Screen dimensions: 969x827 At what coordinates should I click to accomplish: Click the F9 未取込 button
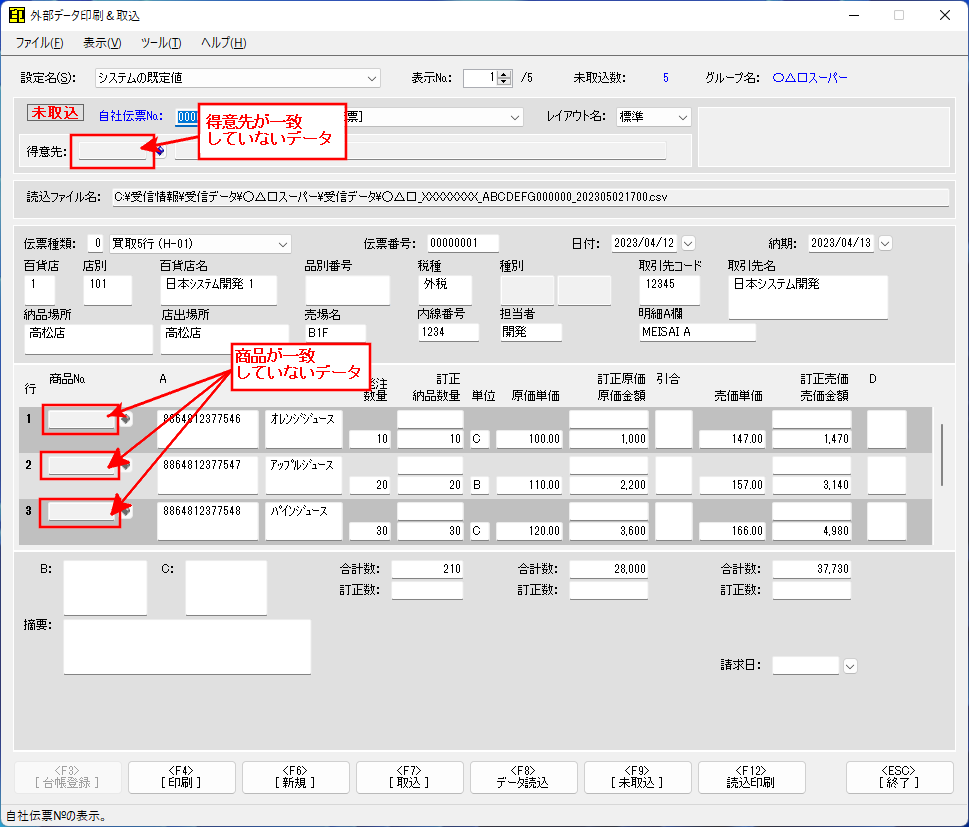point(637,777)
